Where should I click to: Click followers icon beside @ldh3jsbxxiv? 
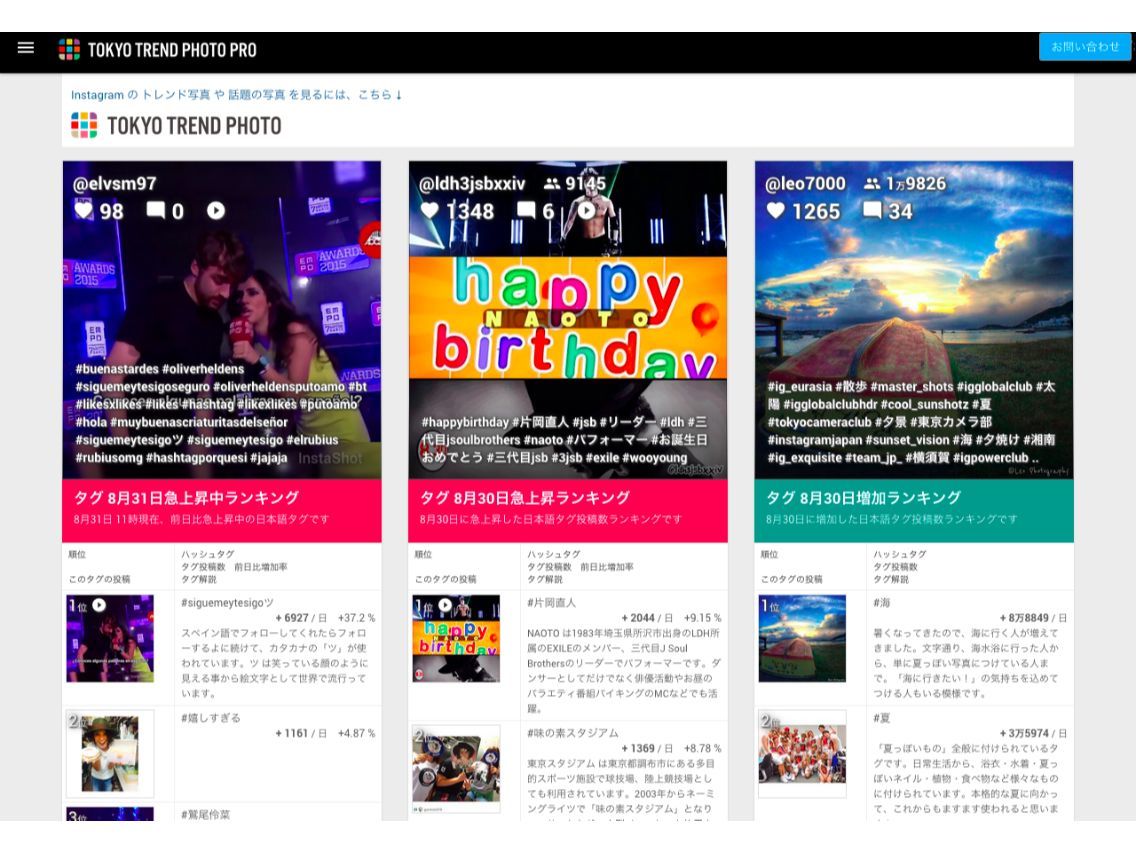(x=552, y=183)
